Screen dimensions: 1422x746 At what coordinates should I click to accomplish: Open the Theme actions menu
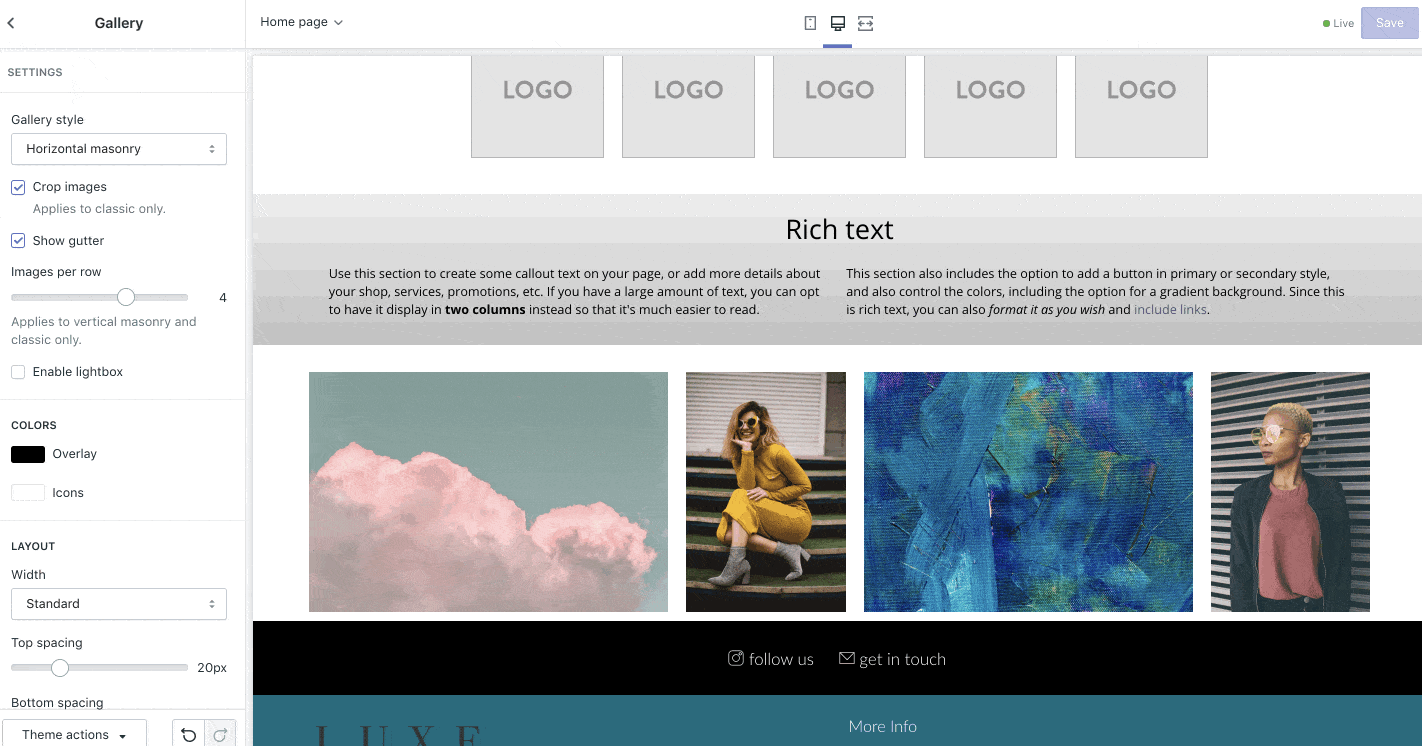(x=74, y=735)
